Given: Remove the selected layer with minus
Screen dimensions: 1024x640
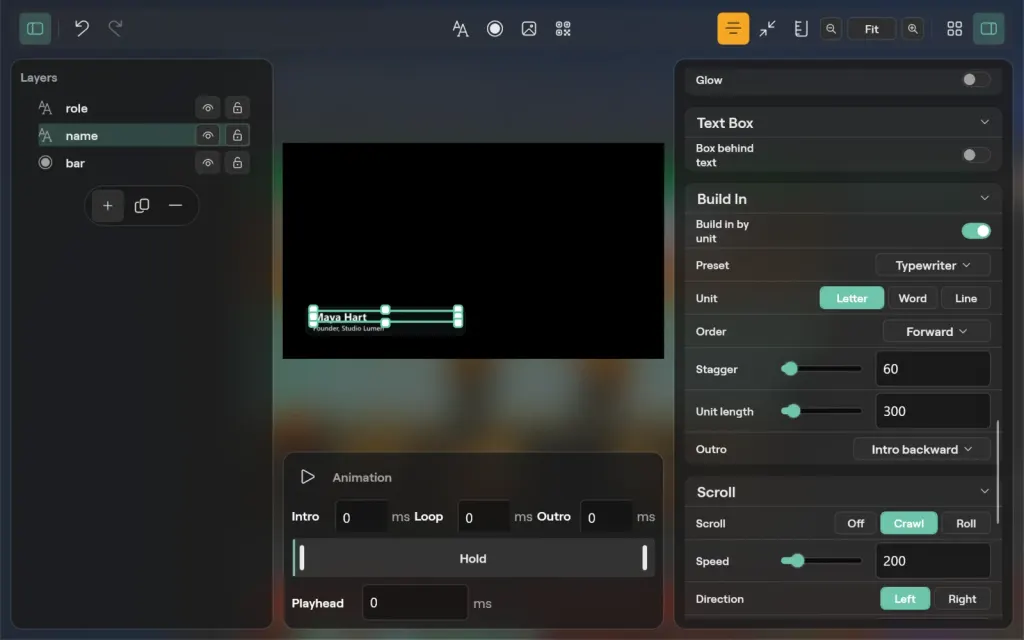Looking at the screenshot, I should (175, 206).
